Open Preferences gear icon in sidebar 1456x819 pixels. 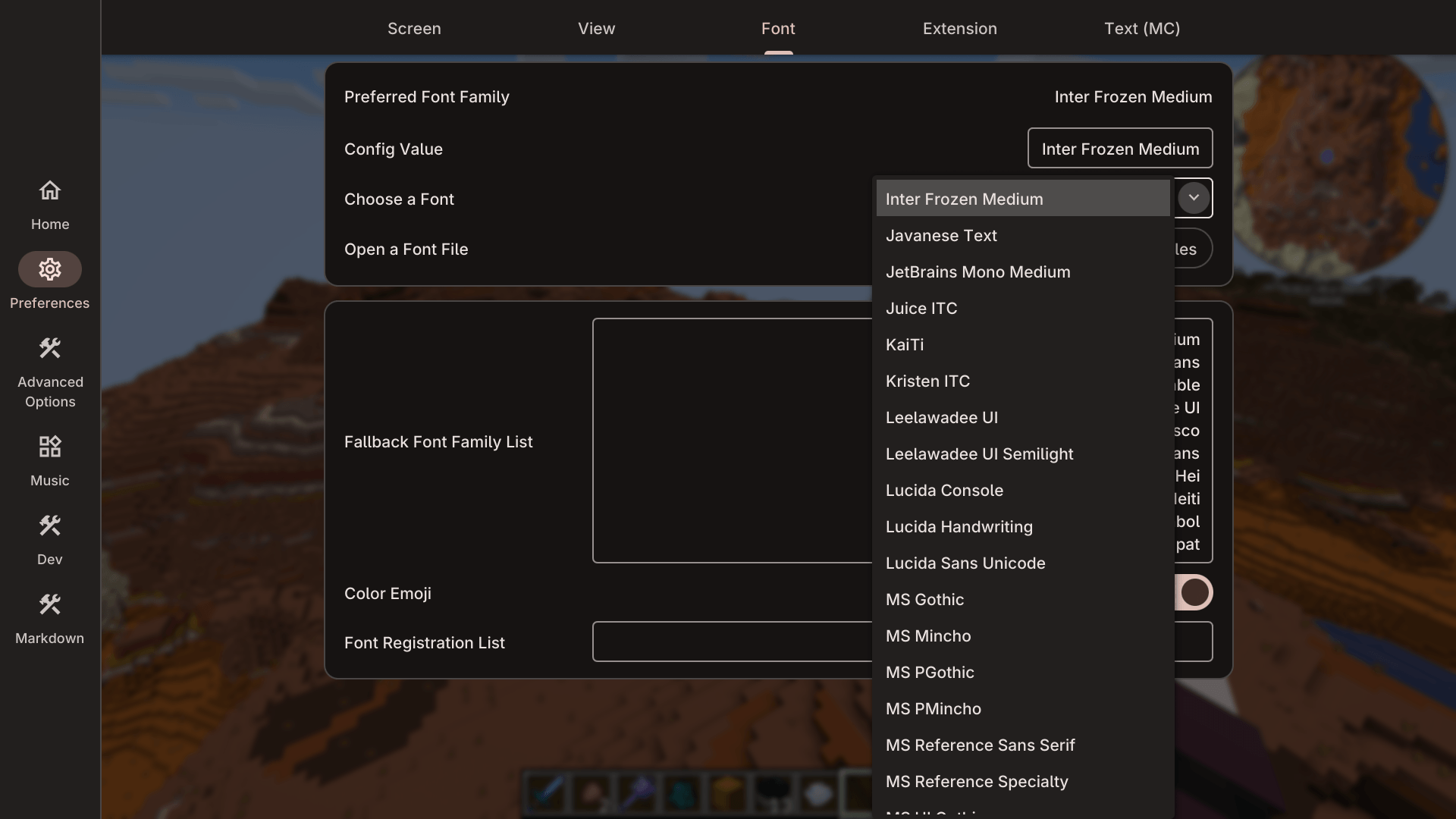coord(50,269)
